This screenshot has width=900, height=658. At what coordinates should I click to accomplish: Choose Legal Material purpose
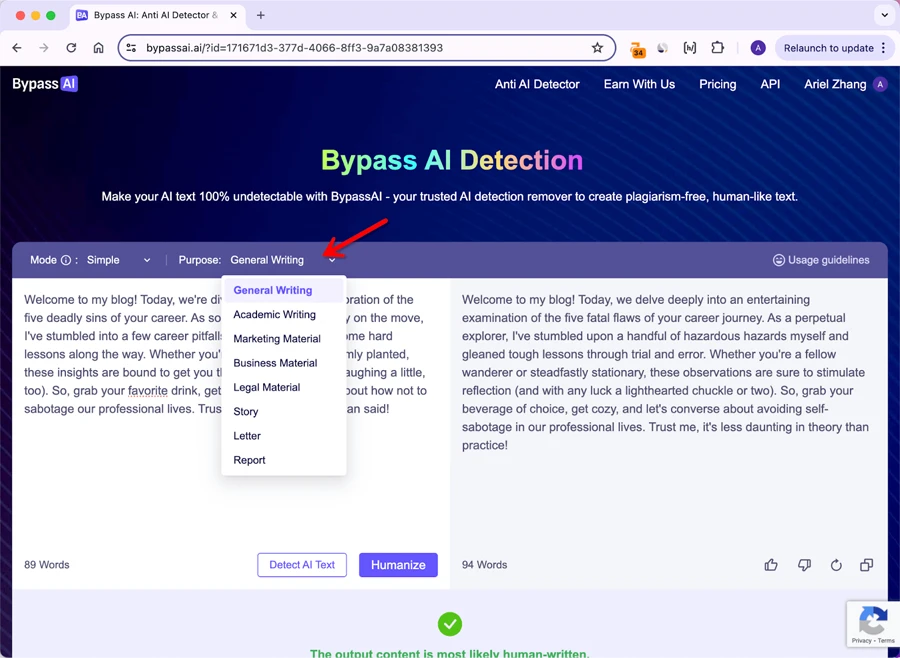tap(284, 388)
